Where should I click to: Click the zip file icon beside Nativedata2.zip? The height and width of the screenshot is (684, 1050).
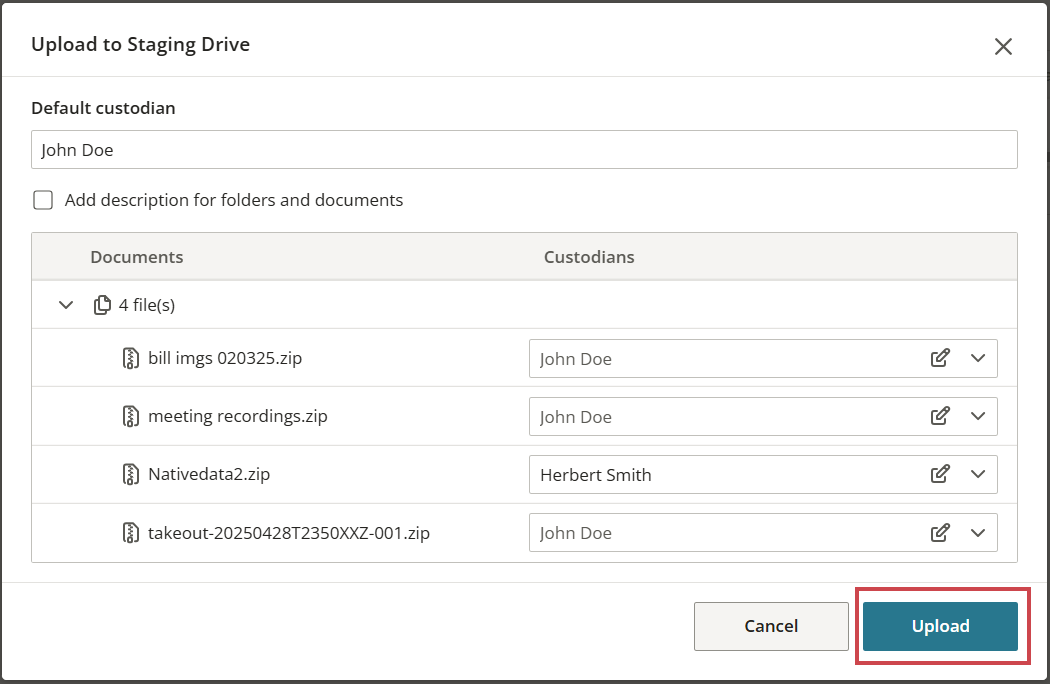point(131,474)
